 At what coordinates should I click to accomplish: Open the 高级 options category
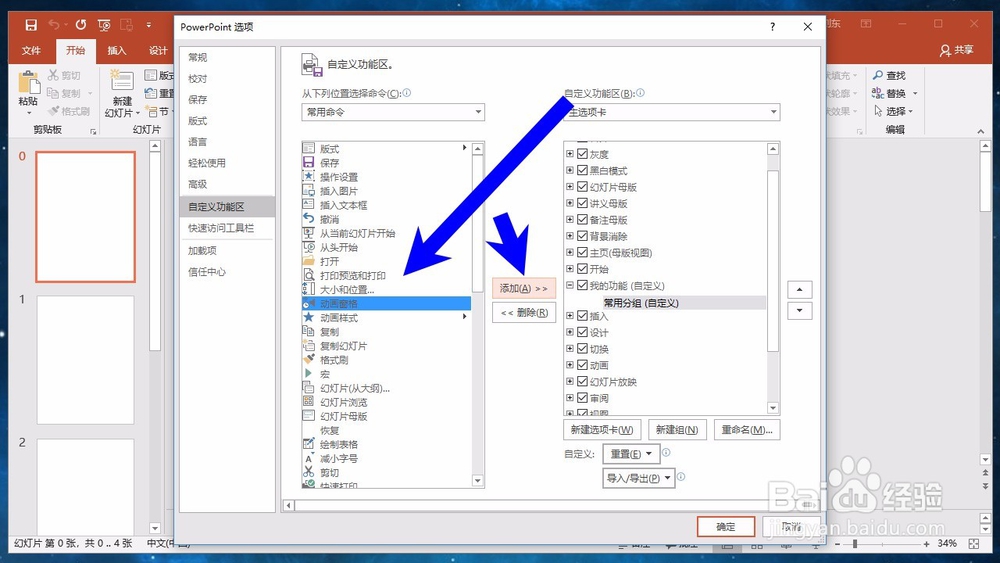(x=227, y=184)
